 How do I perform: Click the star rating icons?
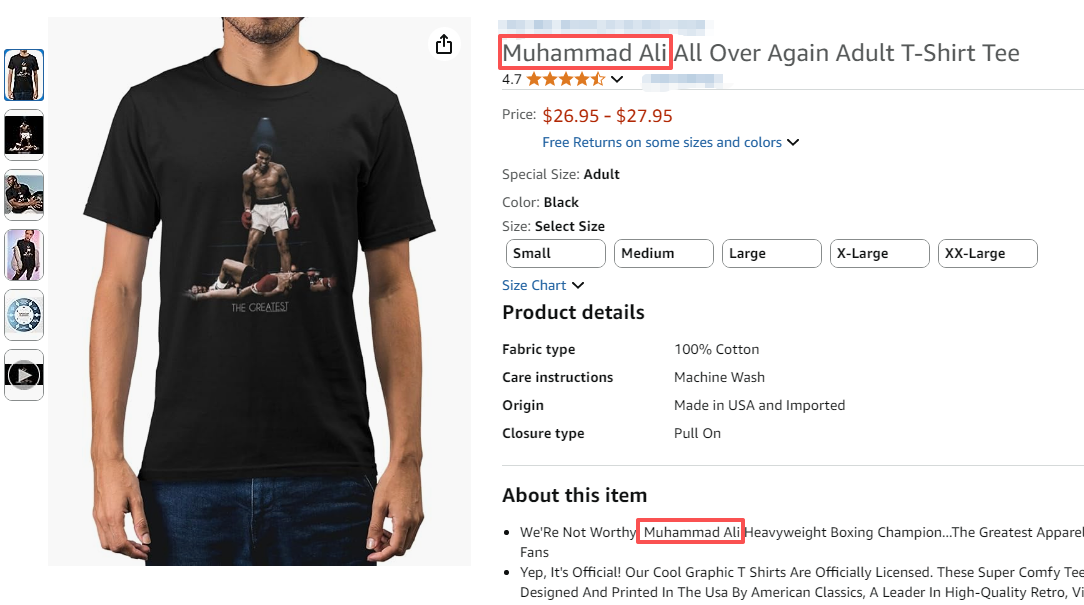[x=565, y=79]
